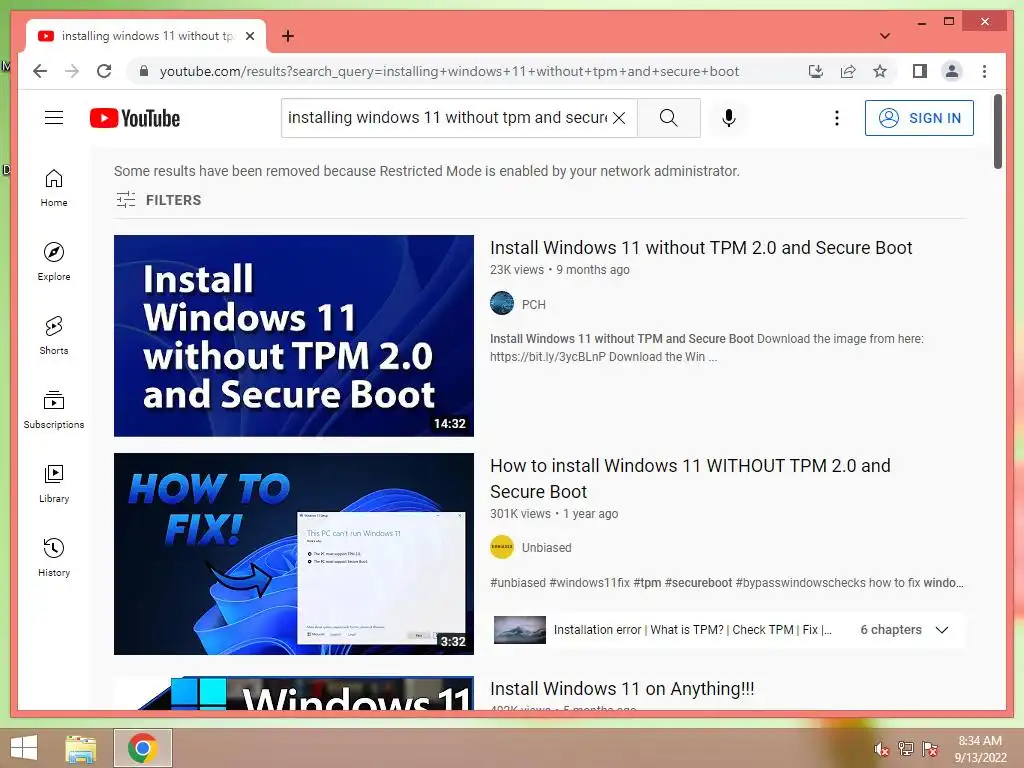Install YouTube app via address bar icon
This screenshot has height=768, width=1024.
coord(816,71)
